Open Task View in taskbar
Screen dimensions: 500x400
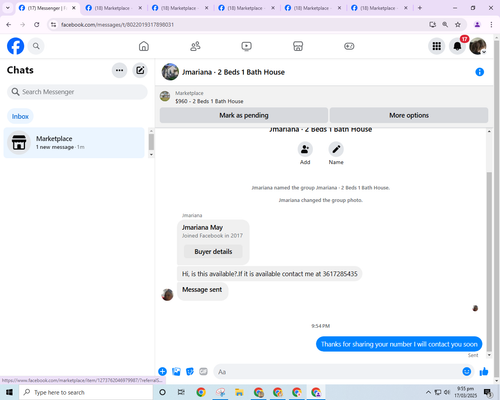coord(181,392)
